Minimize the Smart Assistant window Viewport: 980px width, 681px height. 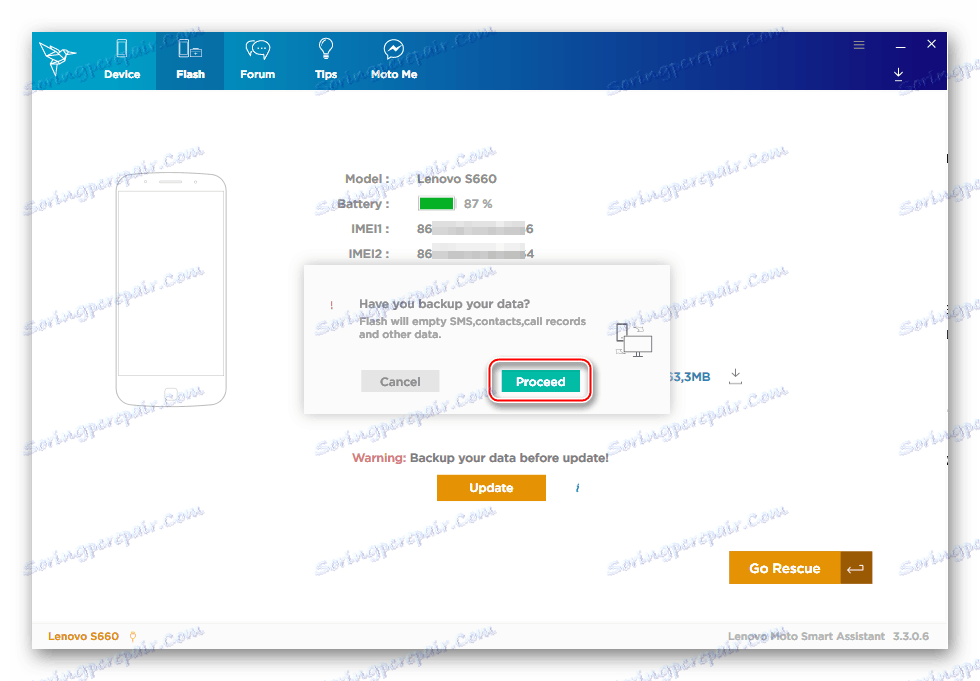[900, 46]
